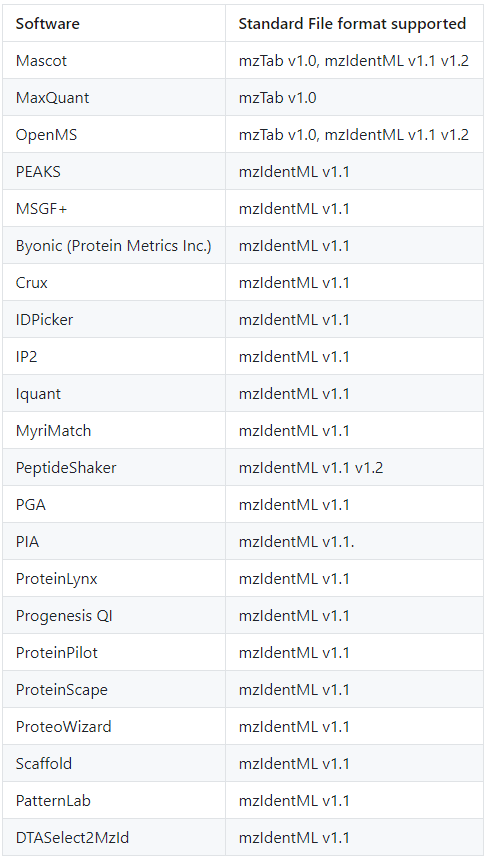Click the IDPicker cell
Image resolution: width=487 pixels, height=860 pixels.
click(114, 320)
